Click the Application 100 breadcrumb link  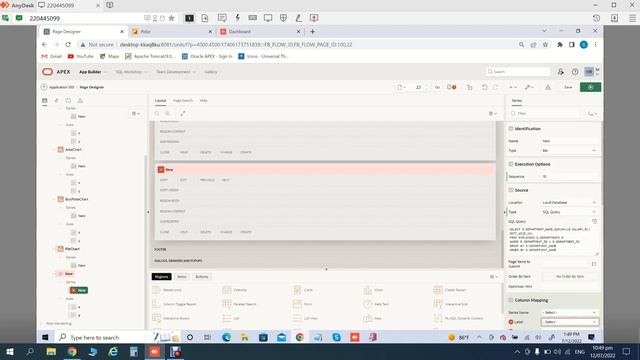point(62,87)
